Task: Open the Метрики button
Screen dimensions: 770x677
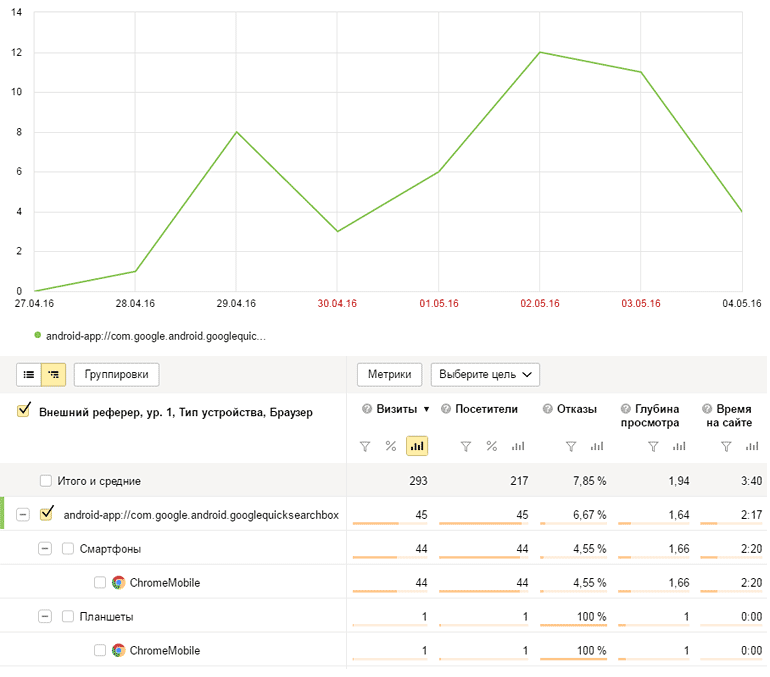Action: coord(390,375)
